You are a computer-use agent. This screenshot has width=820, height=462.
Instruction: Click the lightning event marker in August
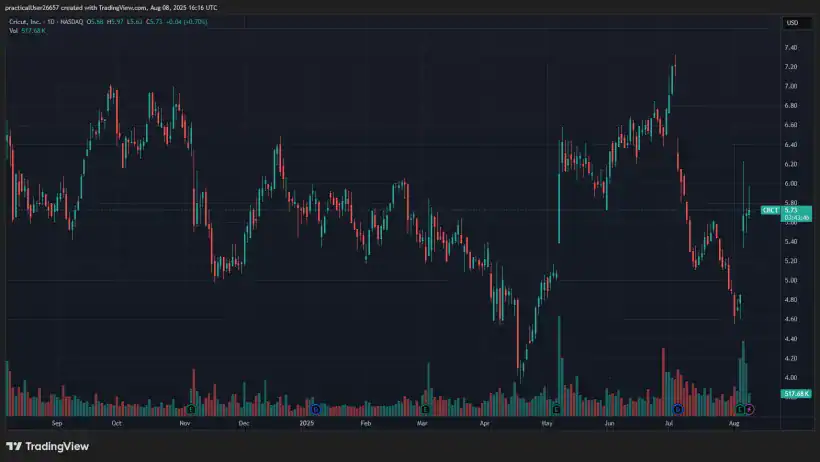click(x=749, y=409)
